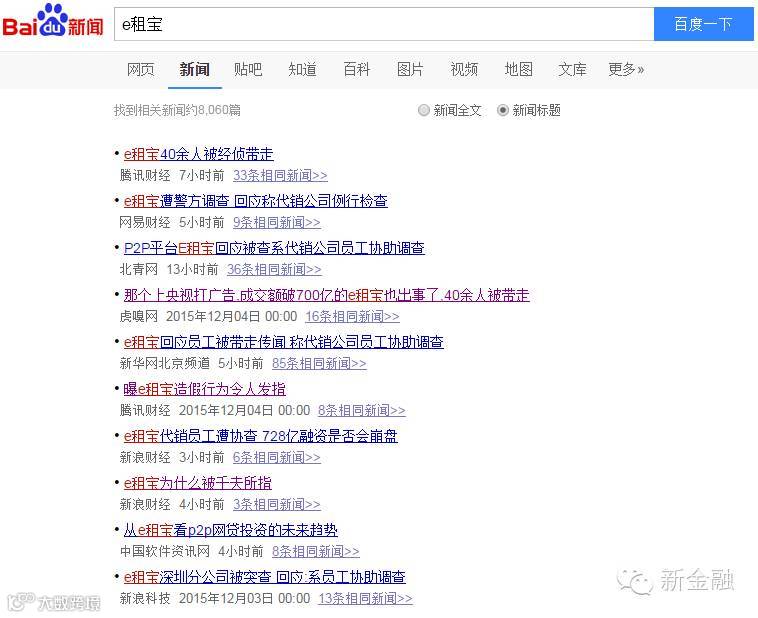Open headline e租宝深圳分公司被突查
The image size is (758, 618).
coord(264,577)
